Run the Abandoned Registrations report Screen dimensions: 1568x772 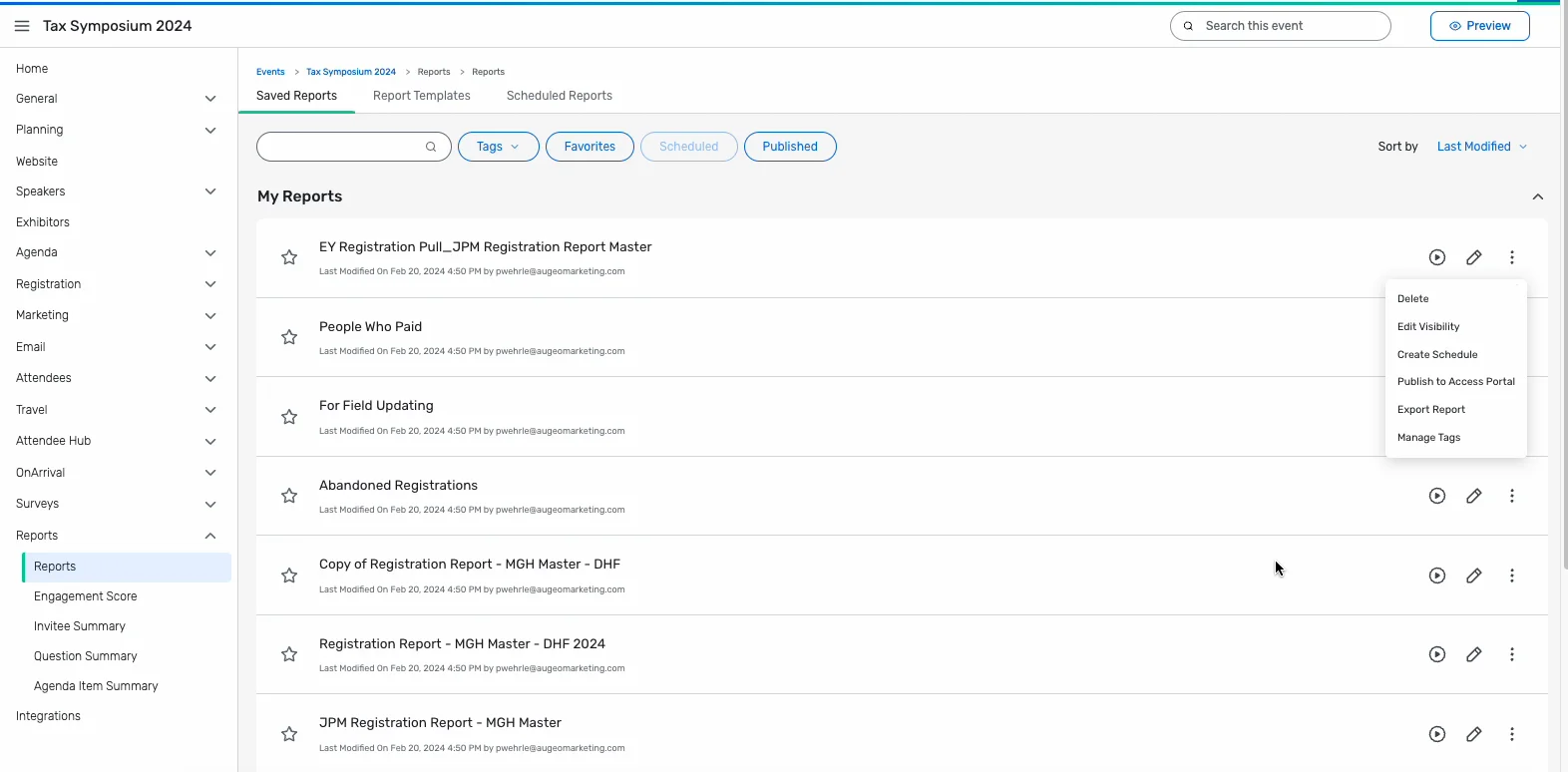pos(1437,496)
